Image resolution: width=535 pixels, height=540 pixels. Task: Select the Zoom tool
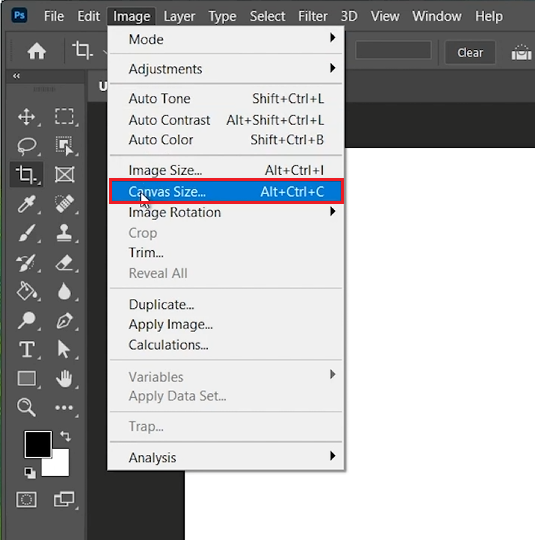26,407
